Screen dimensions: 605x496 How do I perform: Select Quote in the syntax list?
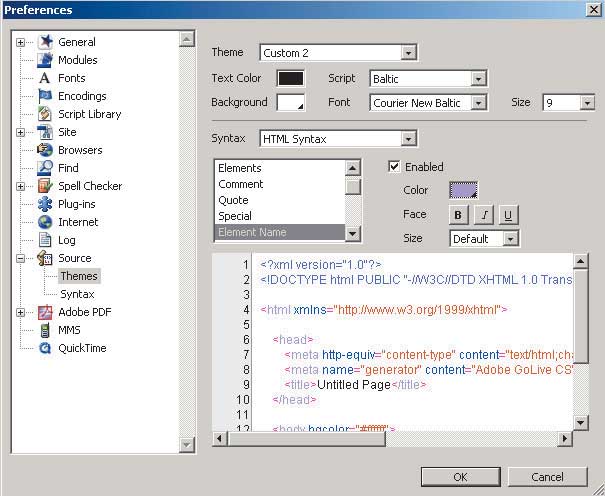pyautogui.click(x=279, y=200)
